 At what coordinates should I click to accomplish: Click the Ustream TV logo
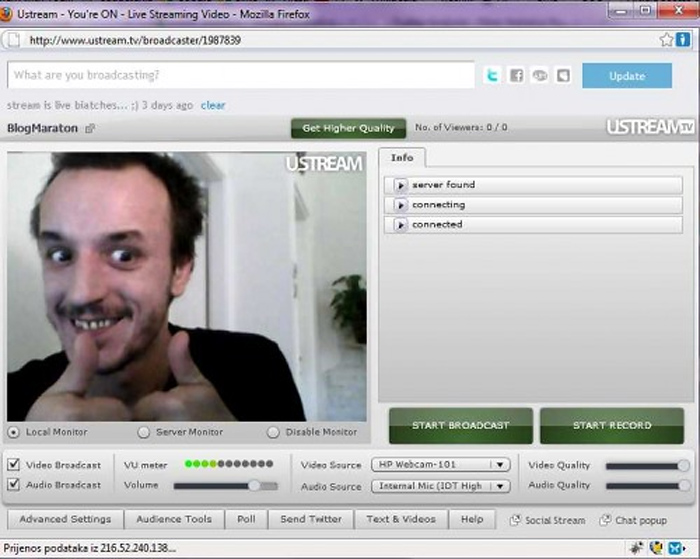pos(650,128)
